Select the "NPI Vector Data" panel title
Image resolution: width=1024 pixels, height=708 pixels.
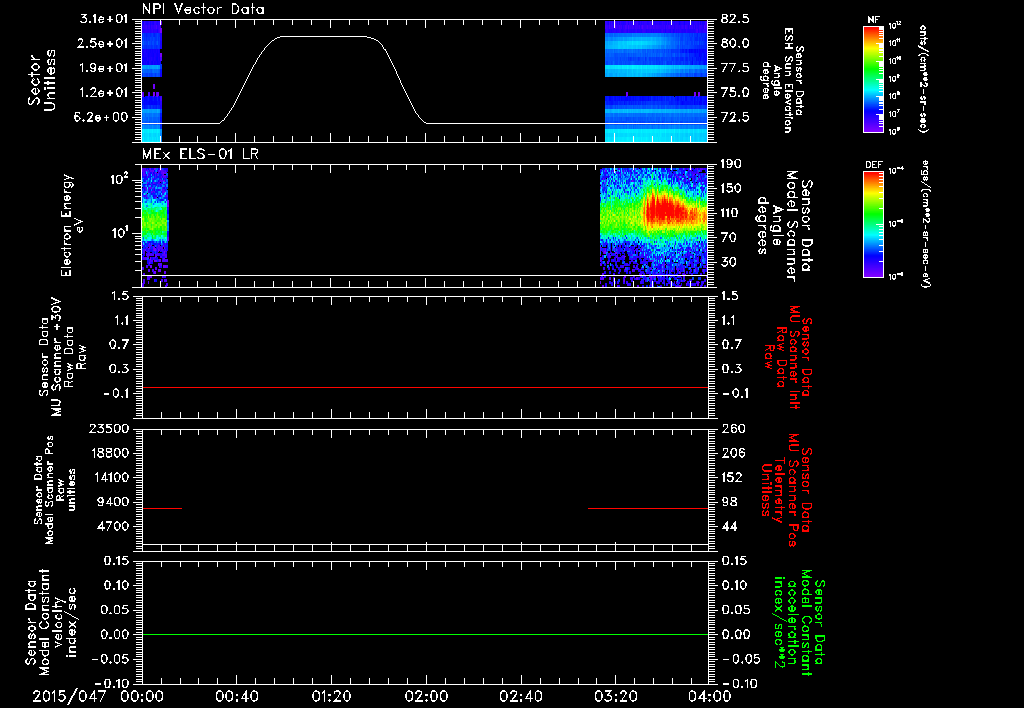(203, 9)
